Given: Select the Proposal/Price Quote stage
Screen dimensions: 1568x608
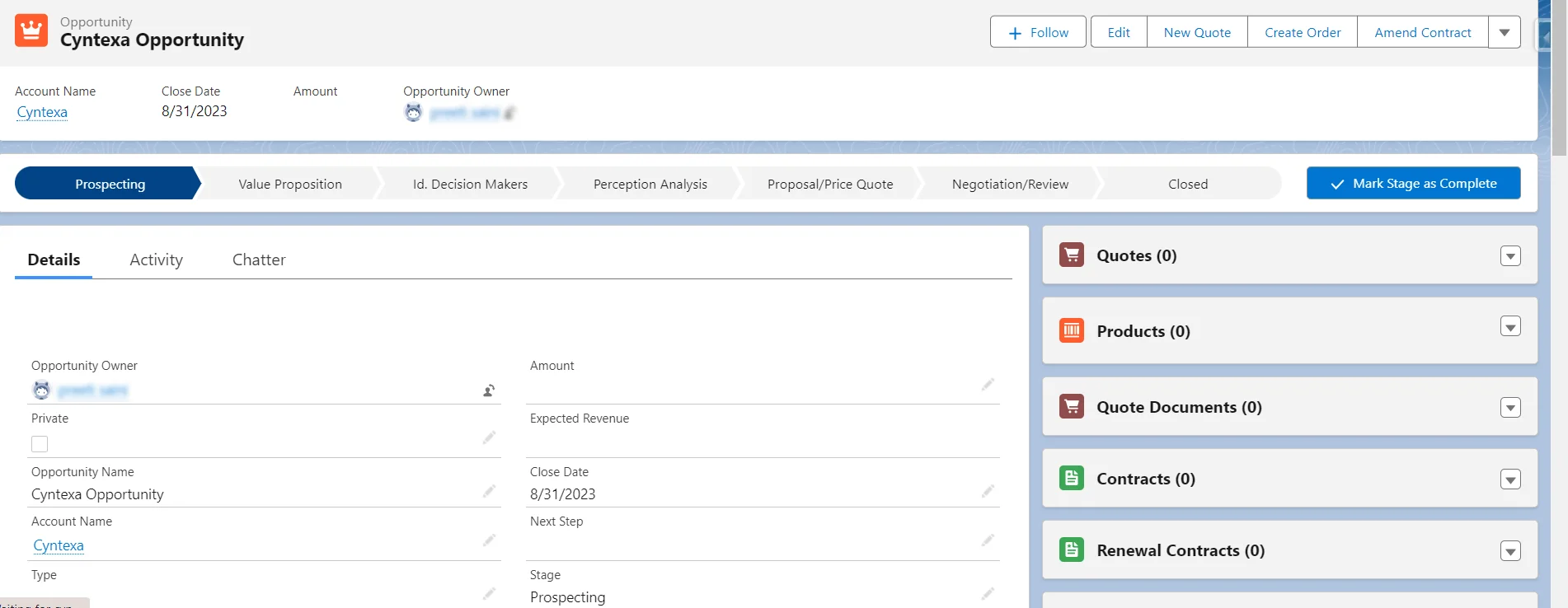Looking at the screenshot, I should click(829, 185).
